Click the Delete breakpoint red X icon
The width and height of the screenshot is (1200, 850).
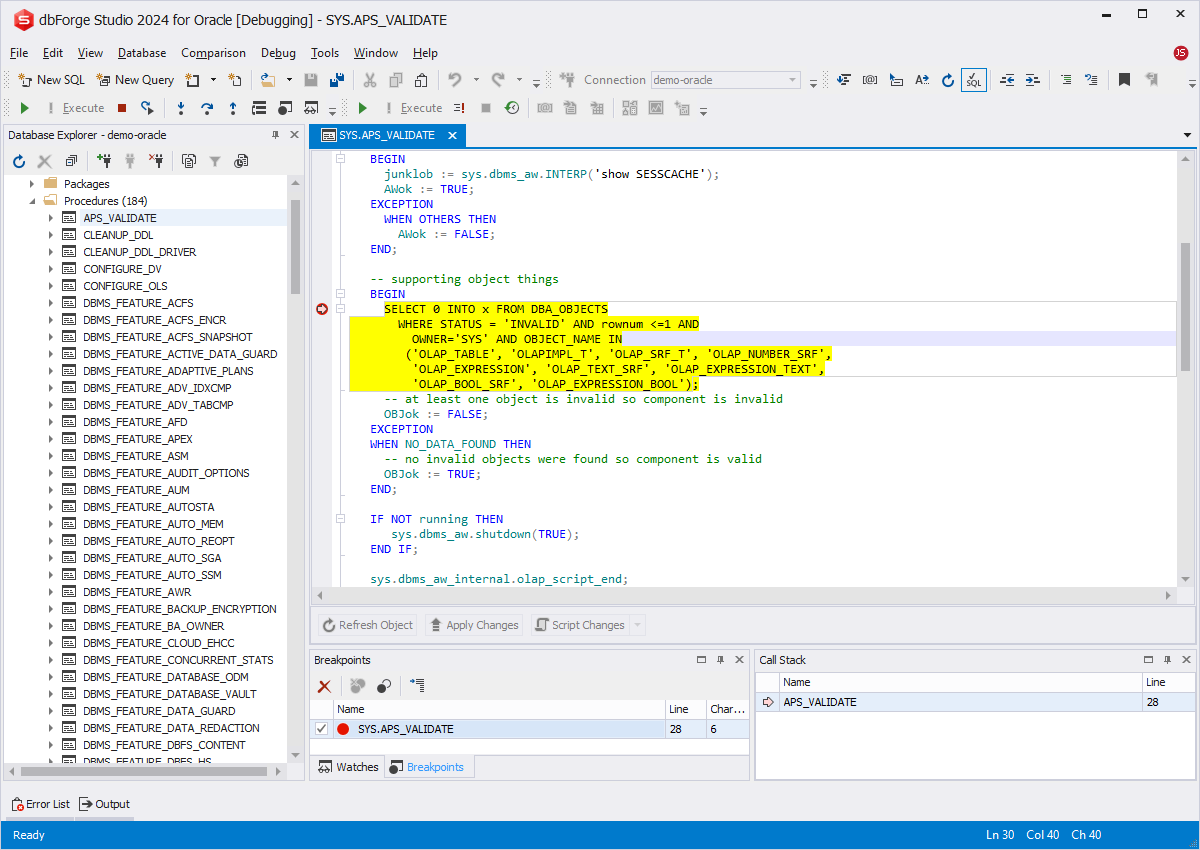pyautogui.click(x=324, y=686)
